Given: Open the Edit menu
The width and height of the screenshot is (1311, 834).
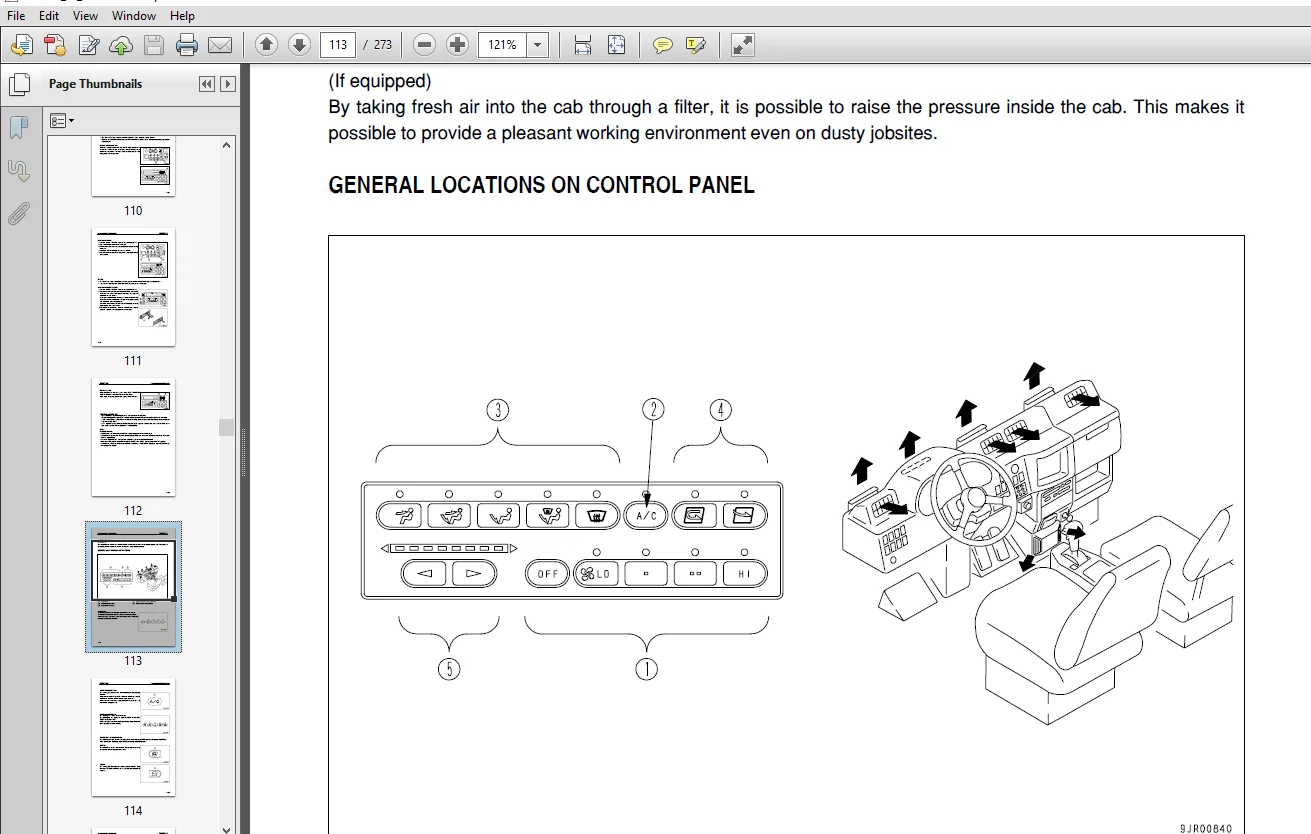Looking at the screenshot, I should click(x=48, y=16).
